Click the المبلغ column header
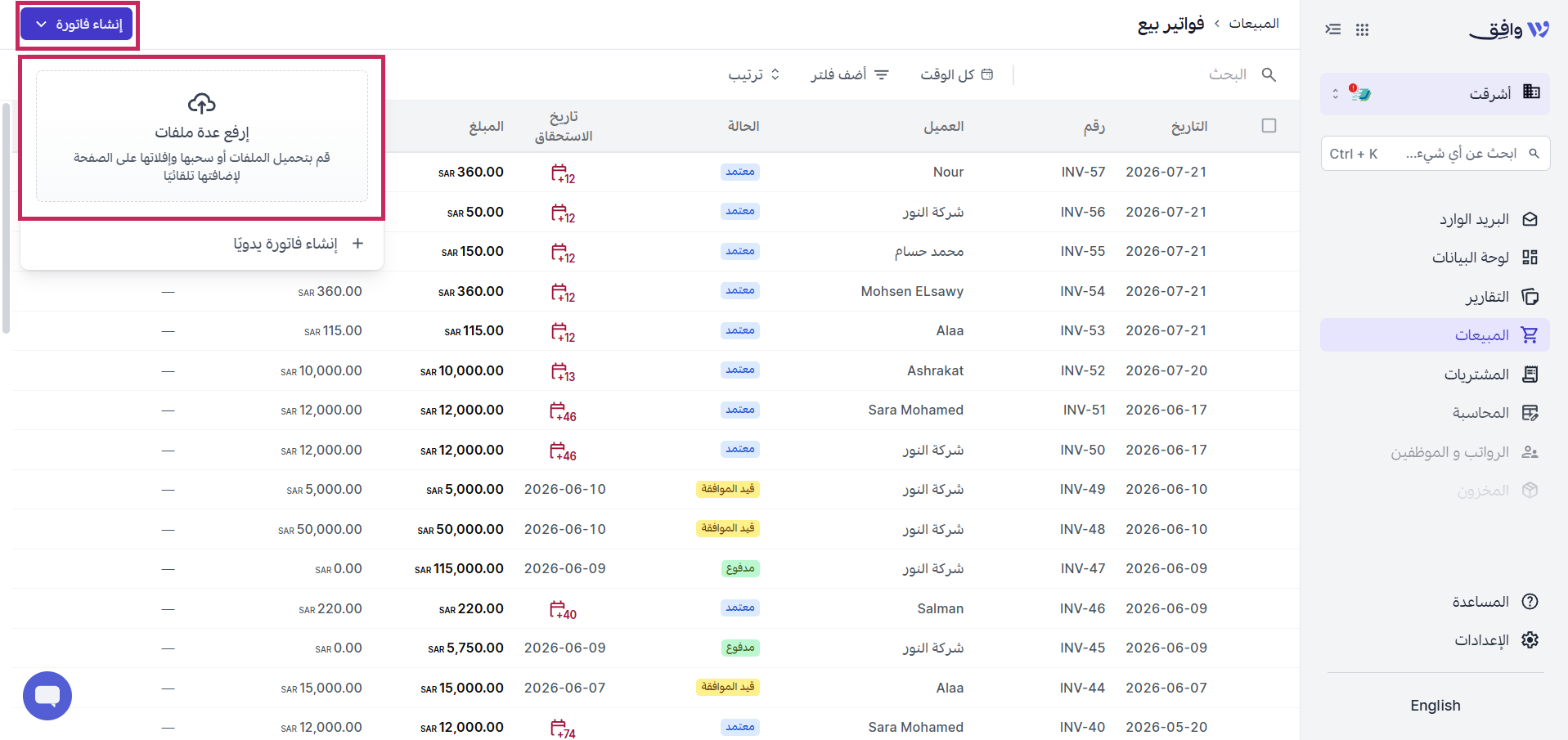This screenshot has height=740, width=1568. pos(486,126)
